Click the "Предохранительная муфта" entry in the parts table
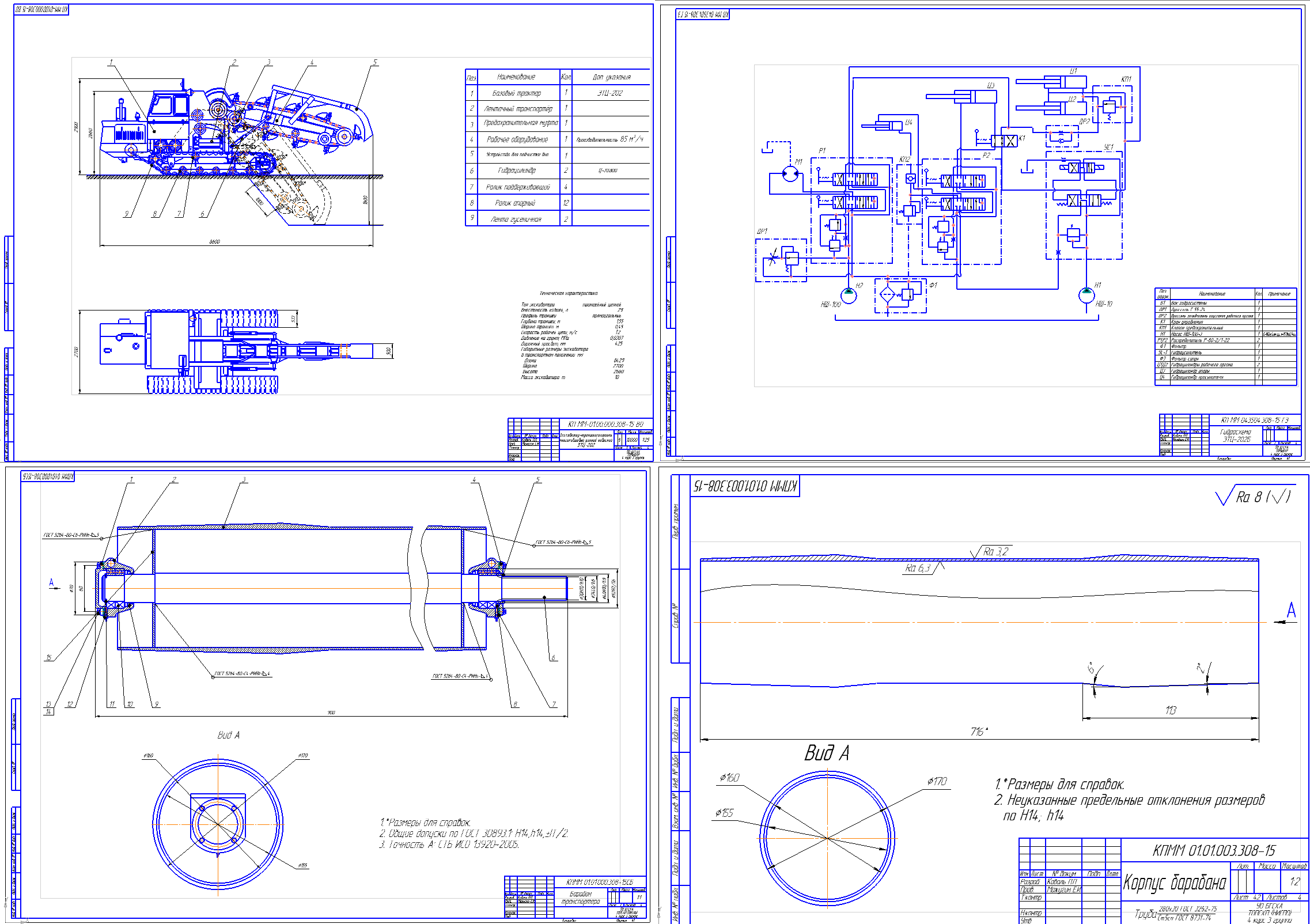Screen dimensions: 1310x924 (x=520, y=123)
